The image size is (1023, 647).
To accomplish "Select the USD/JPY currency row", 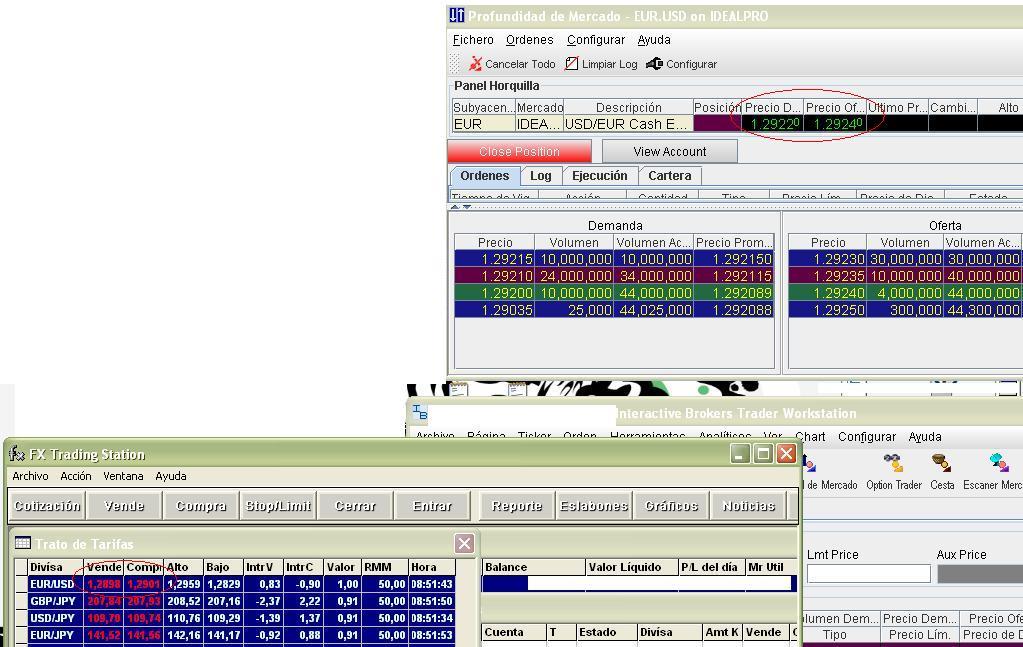I will point(235,618).
